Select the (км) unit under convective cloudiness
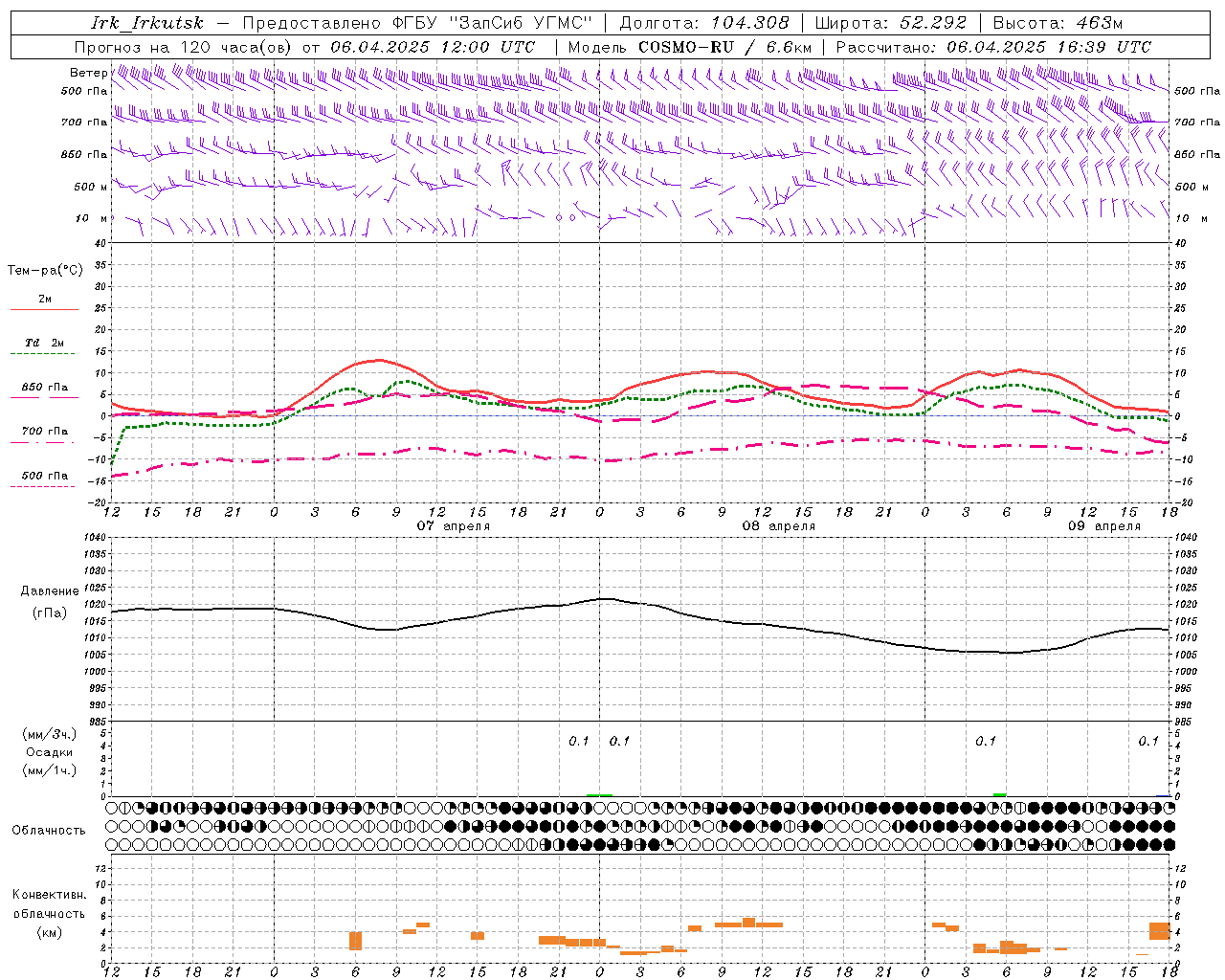Screen dimensions: 1225x980 tap(50, 932)
